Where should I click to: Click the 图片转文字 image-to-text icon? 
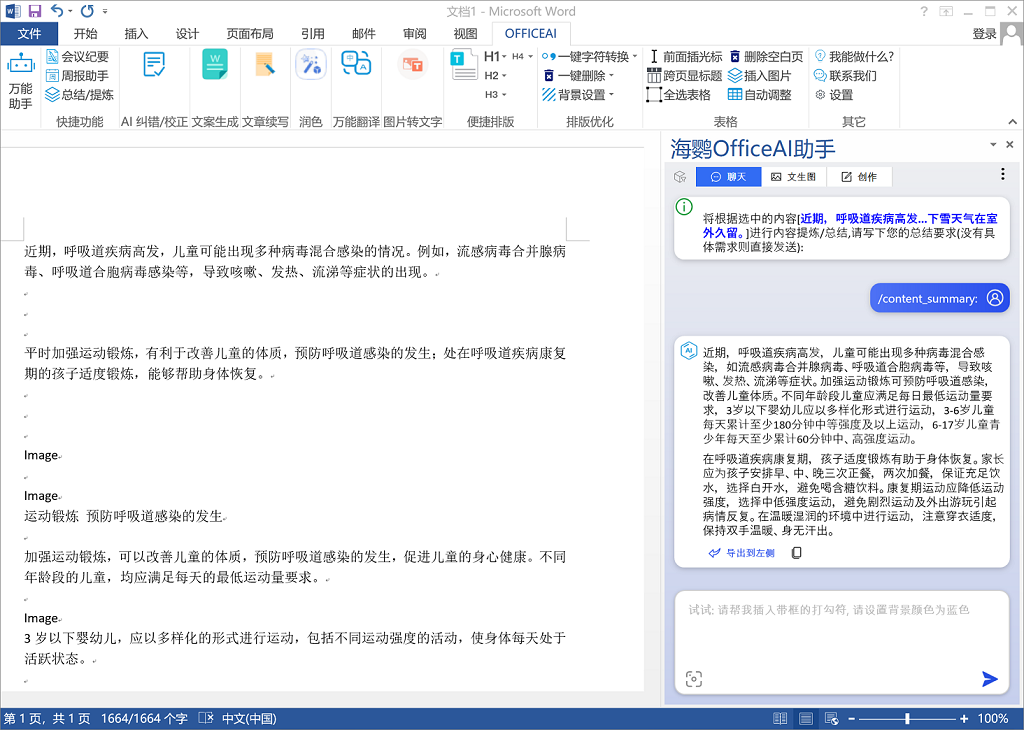tap(413, 65)
